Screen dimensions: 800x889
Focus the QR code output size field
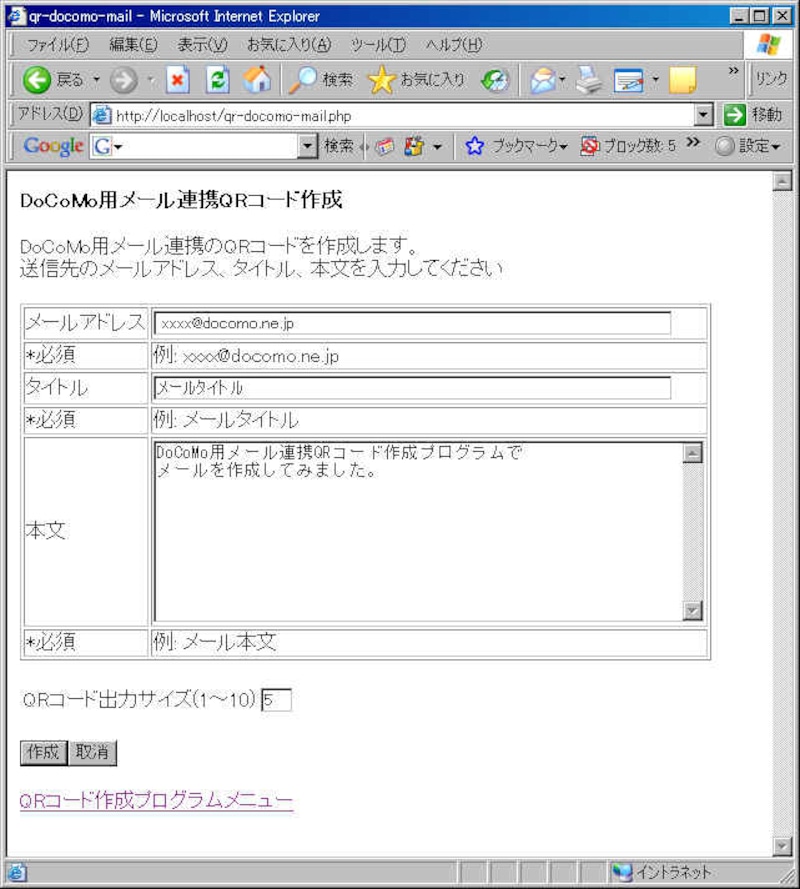[276, 700]
